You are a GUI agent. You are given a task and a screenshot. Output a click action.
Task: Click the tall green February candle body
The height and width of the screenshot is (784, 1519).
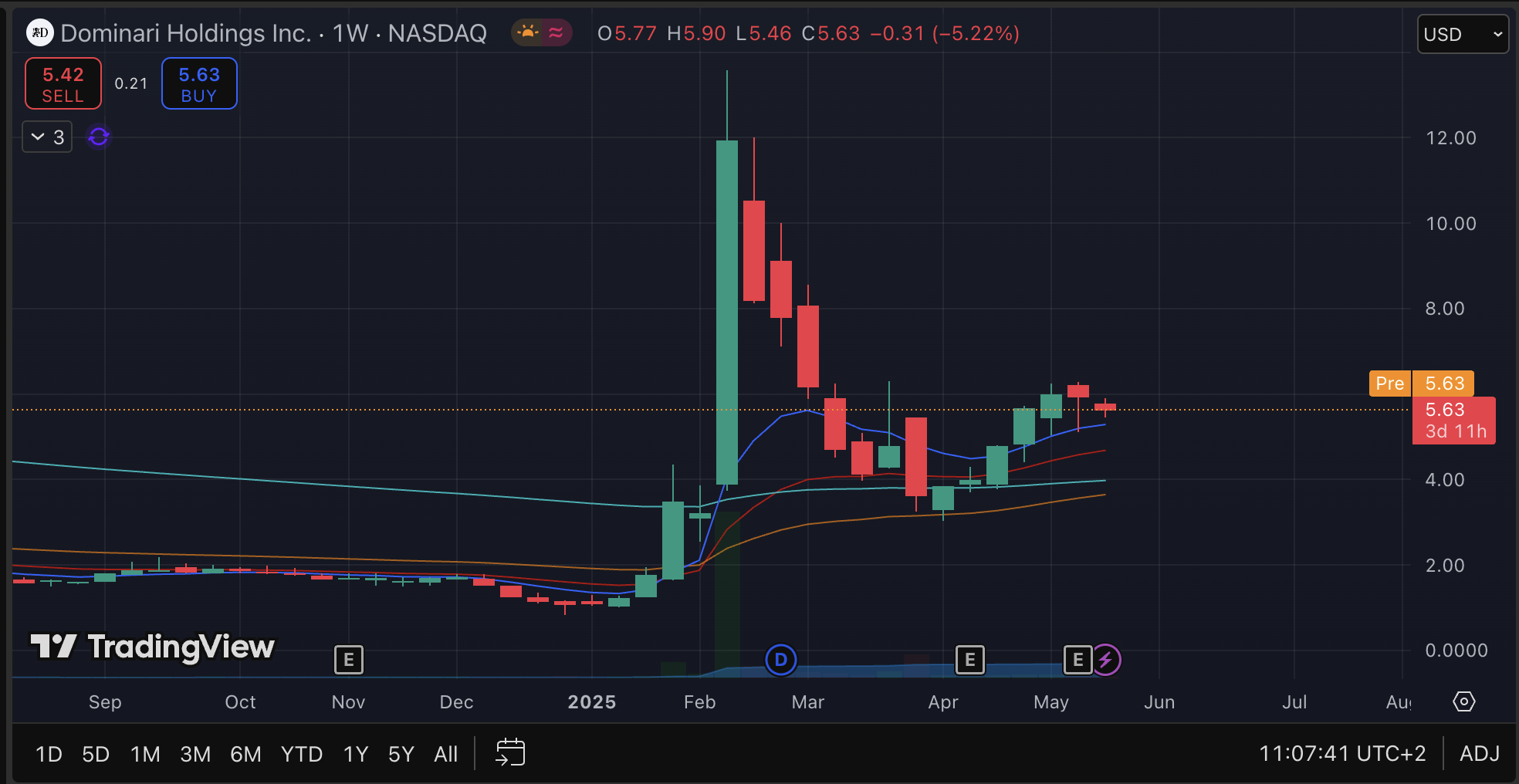click(x=726, y=313)
